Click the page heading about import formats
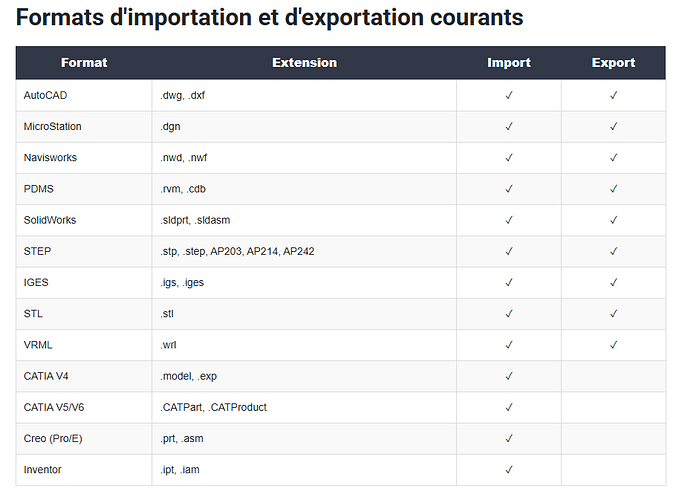Viewport: 682px width, 500px height. tap(270, 18)
